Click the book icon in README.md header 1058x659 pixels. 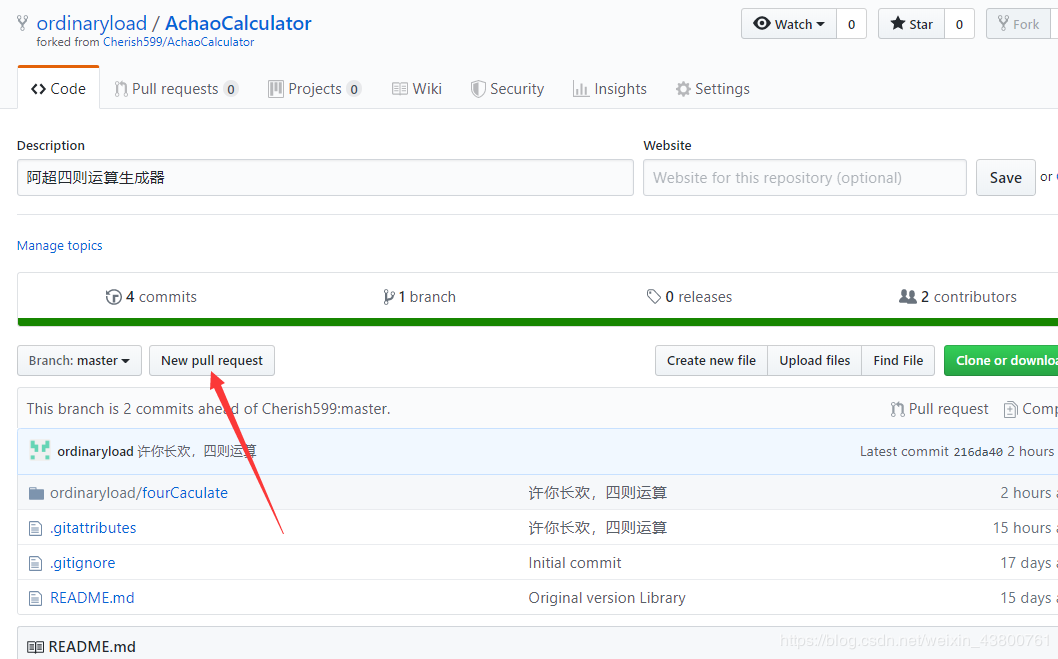click(x=36, y=647)
